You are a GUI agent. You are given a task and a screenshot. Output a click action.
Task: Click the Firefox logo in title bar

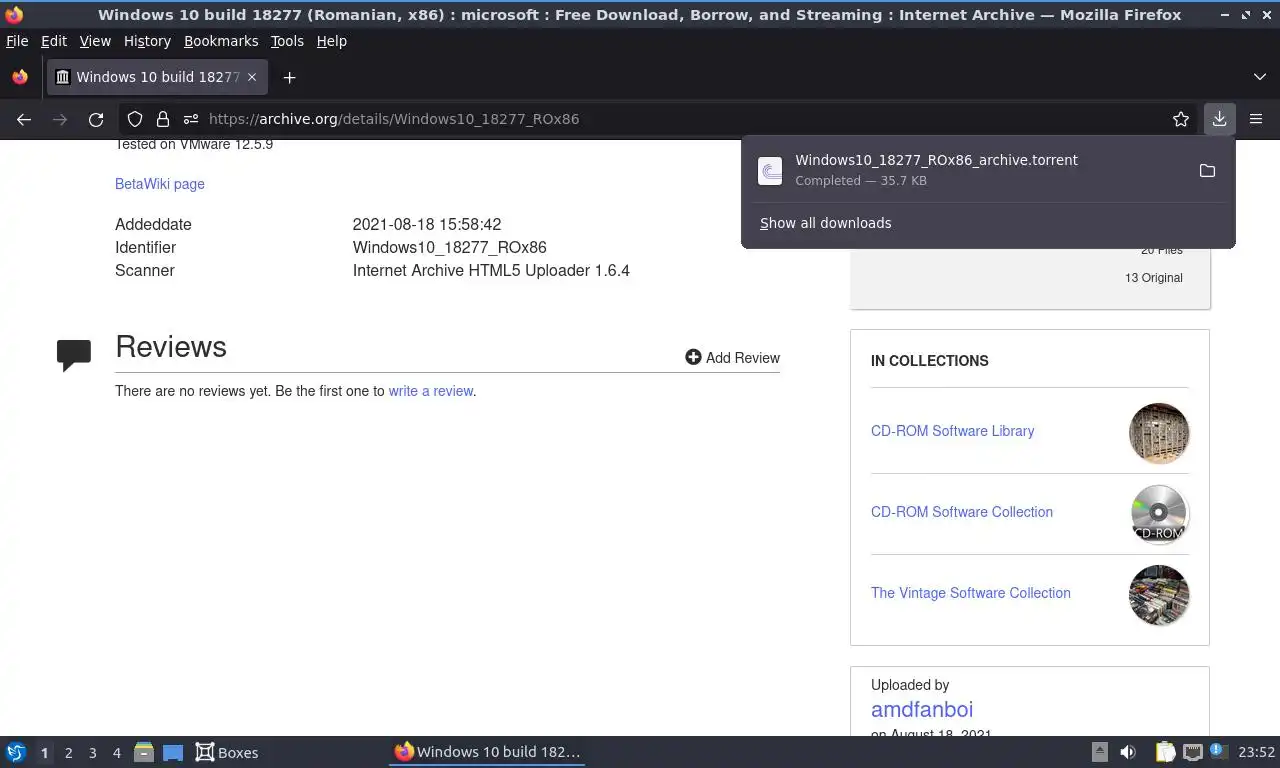[x=14, y=15]
